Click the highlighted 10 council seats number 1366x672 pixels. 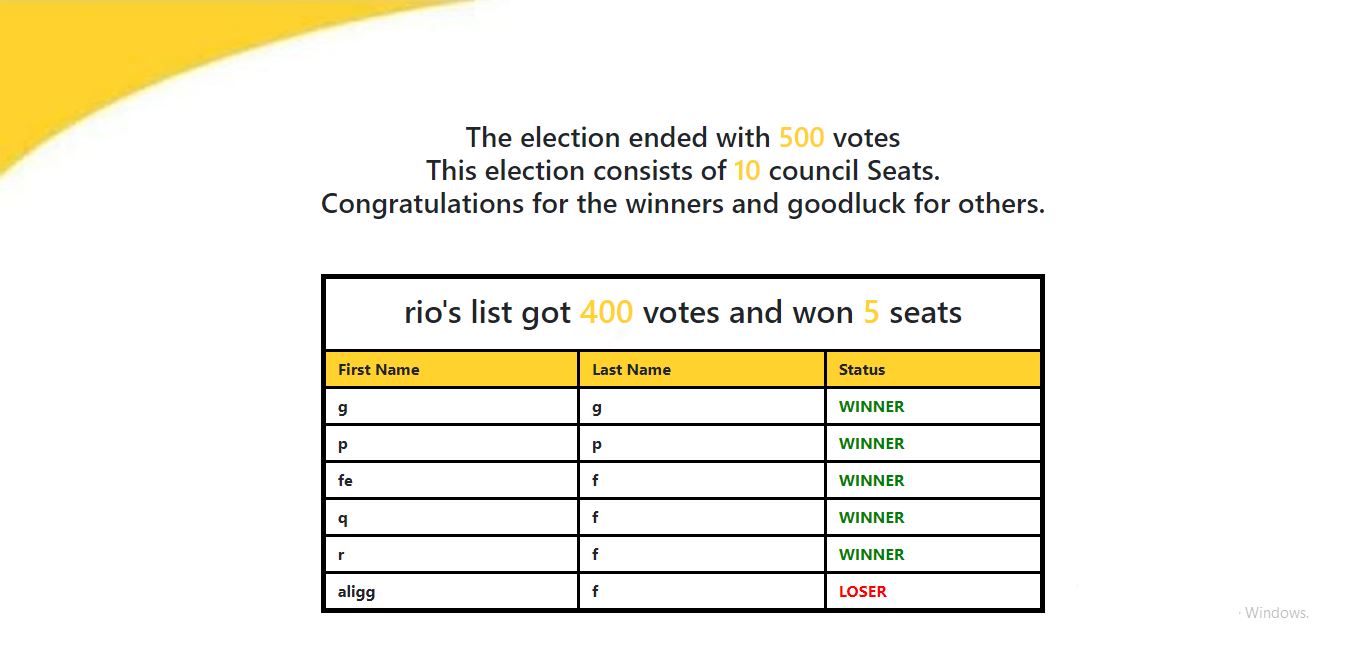pos(746,170)
